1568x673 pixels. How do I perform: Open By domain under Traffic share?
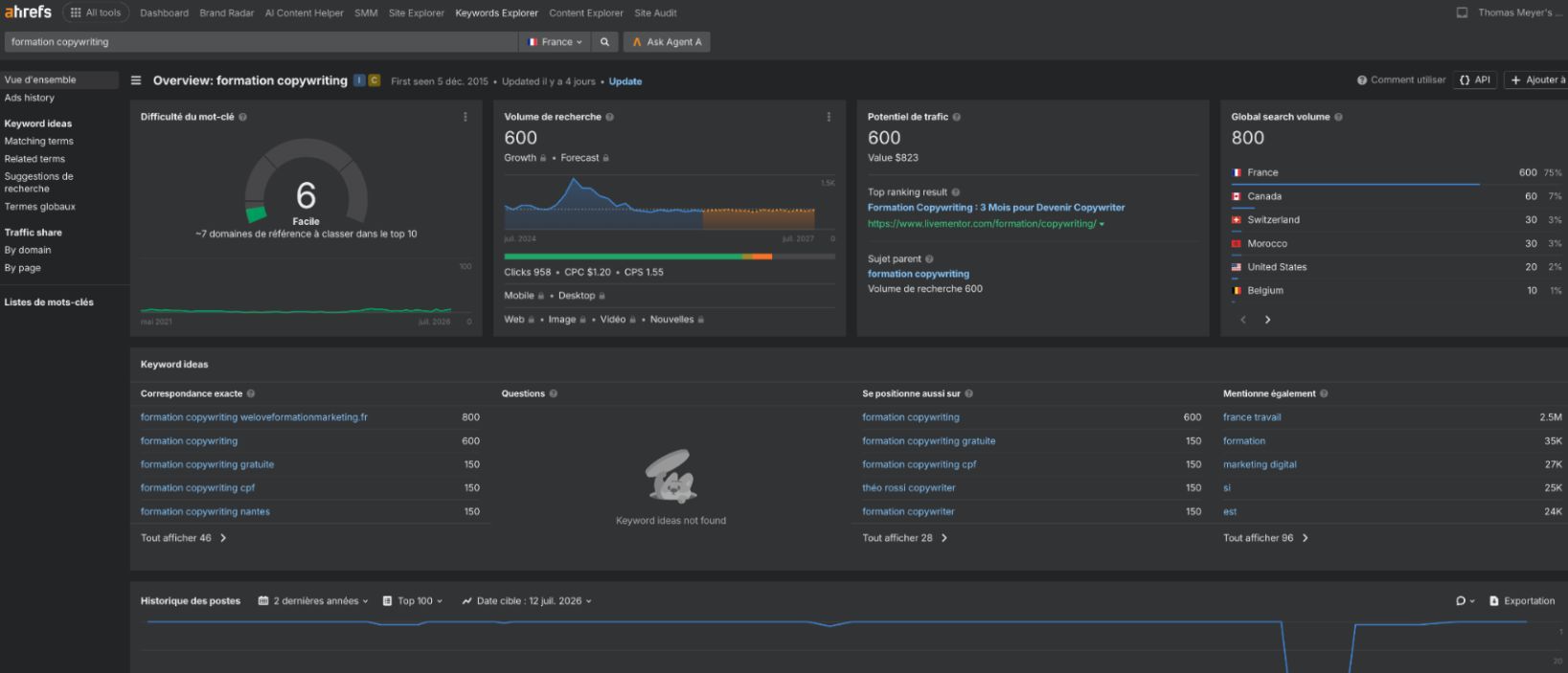pyautogui.click(x=28, y=250)
